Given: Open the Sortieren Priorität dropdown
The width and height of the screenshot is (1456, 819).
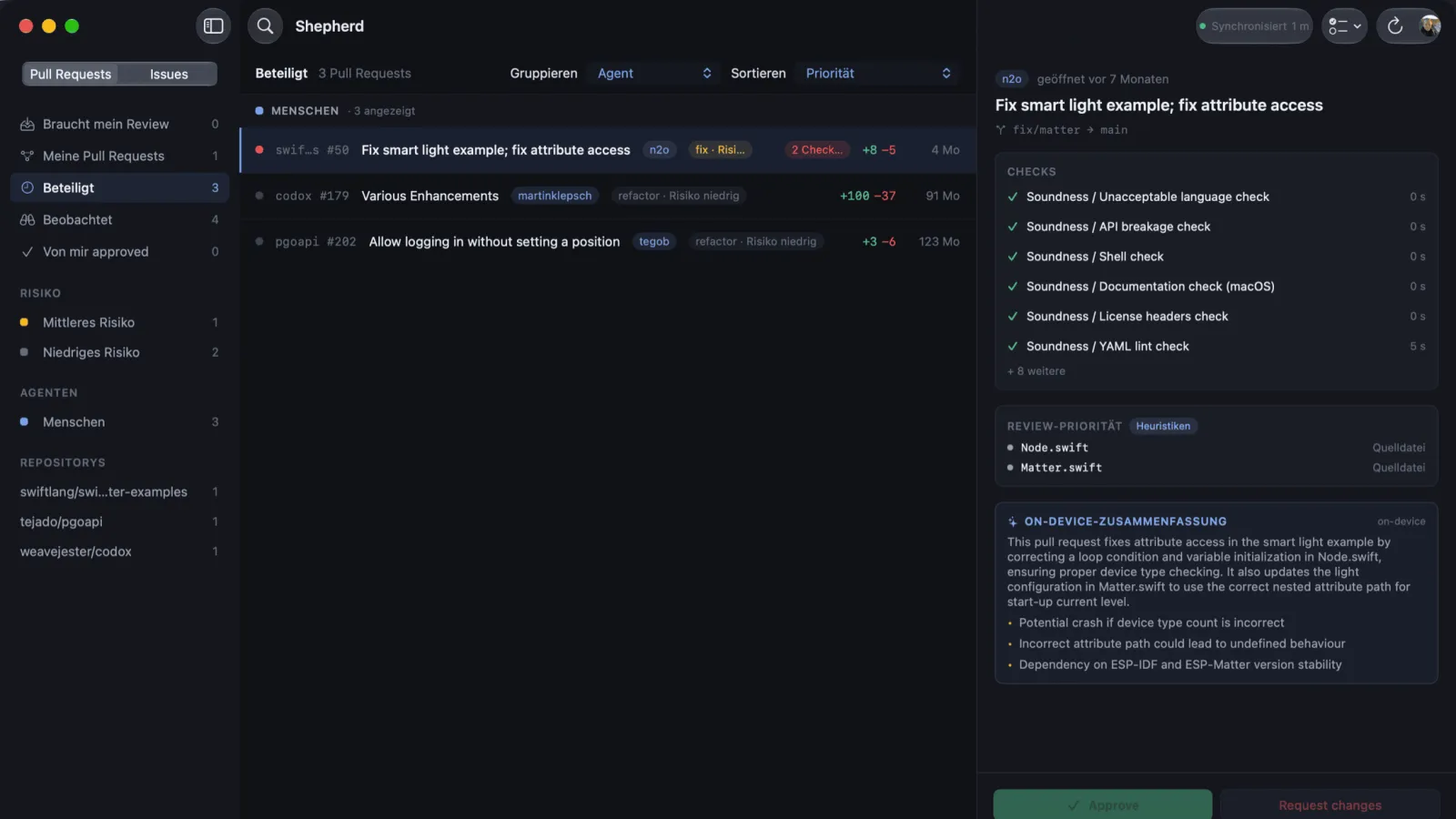Looking at the screenshot, I should point(877,73).
